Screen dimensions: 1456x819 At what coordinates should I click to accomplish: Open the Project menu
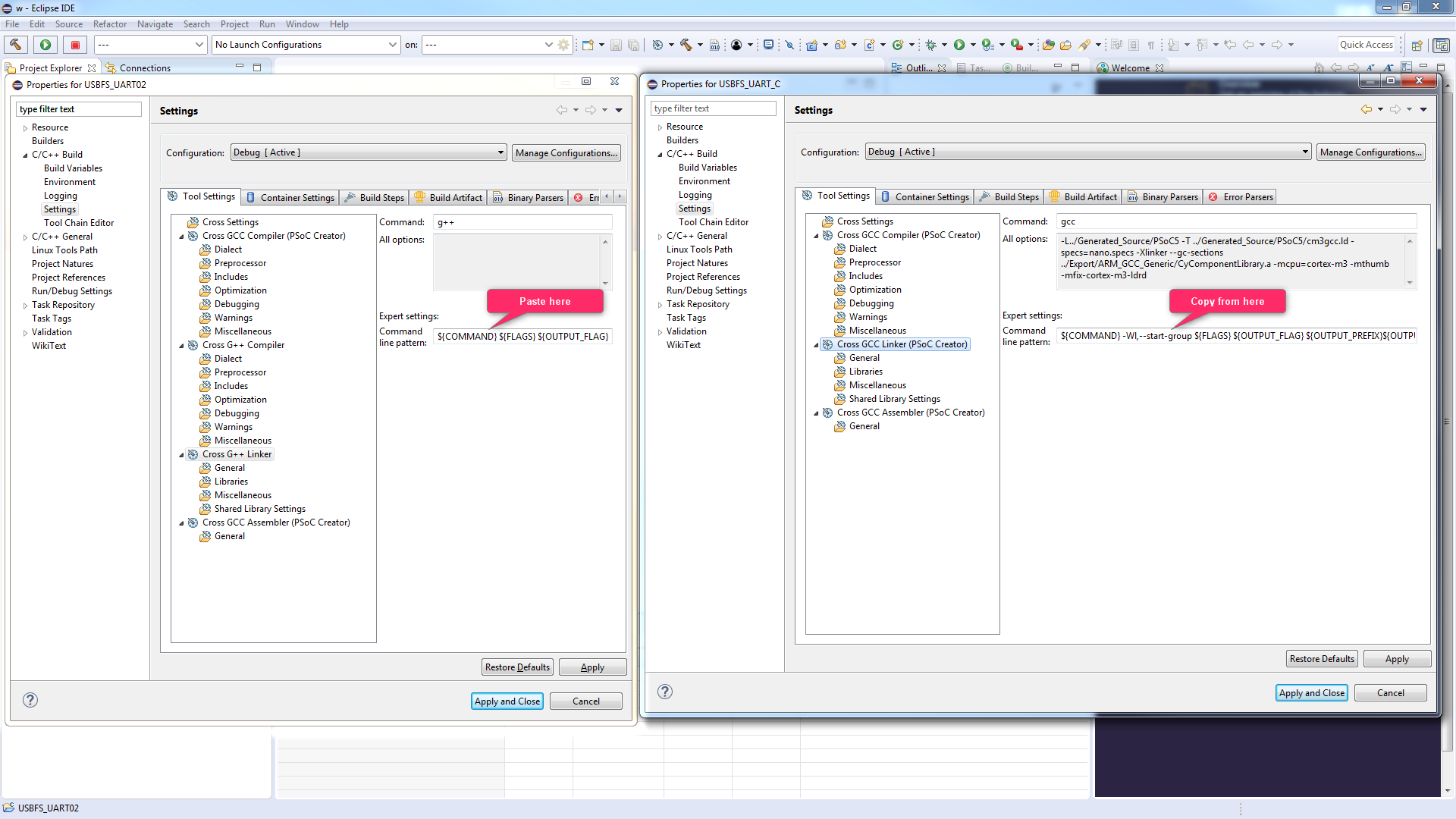pyautogui.click(x=234, y=24)
